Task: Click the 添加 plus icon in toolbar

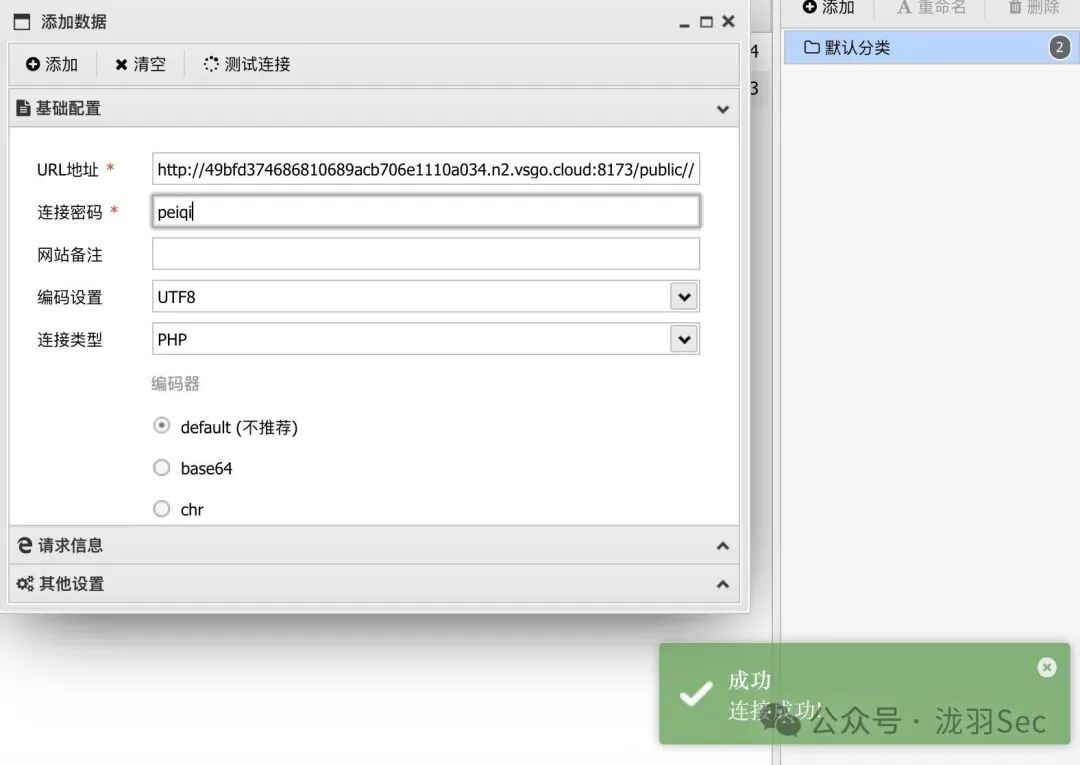Action: click(32, 64)
